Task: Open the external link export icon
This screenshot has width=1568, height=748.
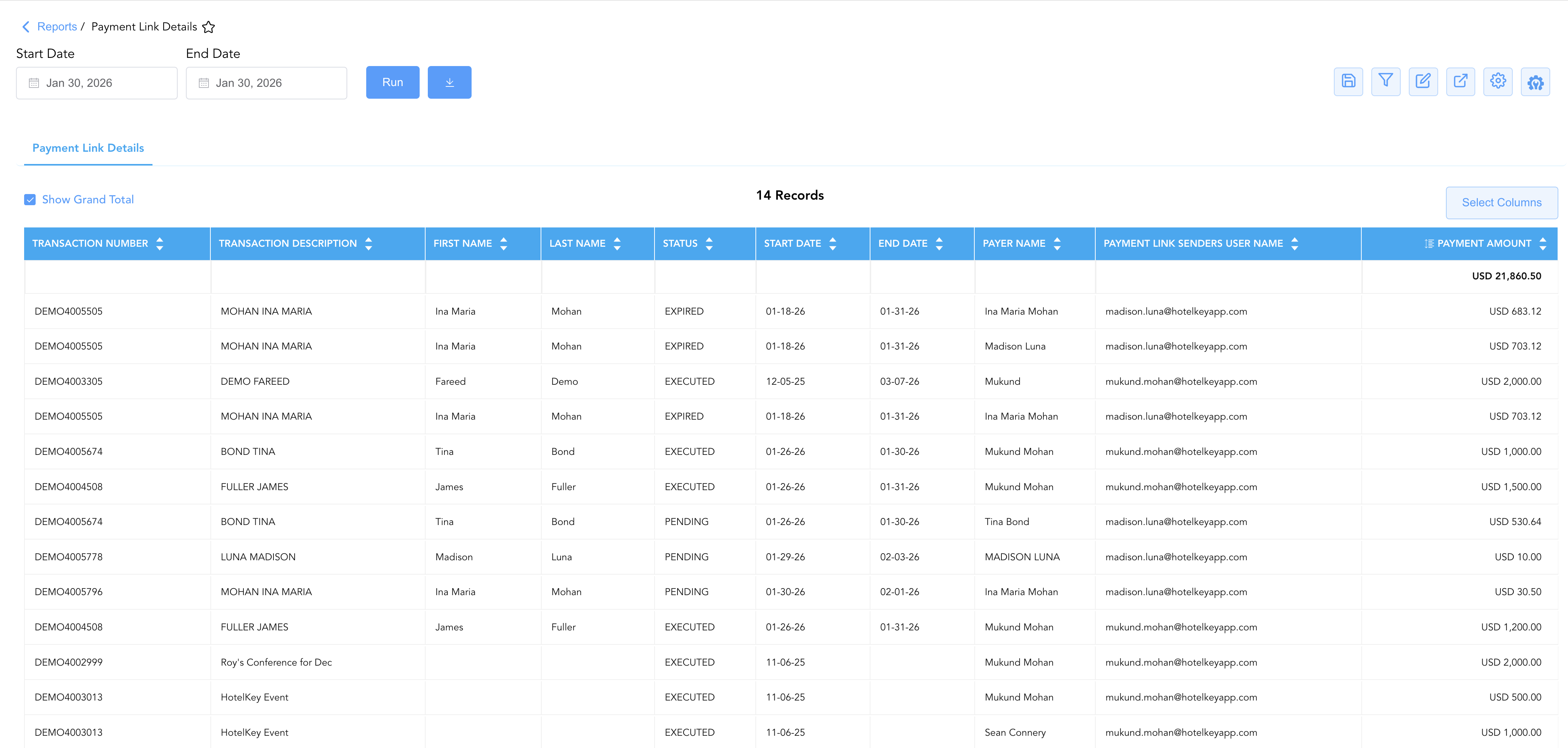Action: 1460,82
